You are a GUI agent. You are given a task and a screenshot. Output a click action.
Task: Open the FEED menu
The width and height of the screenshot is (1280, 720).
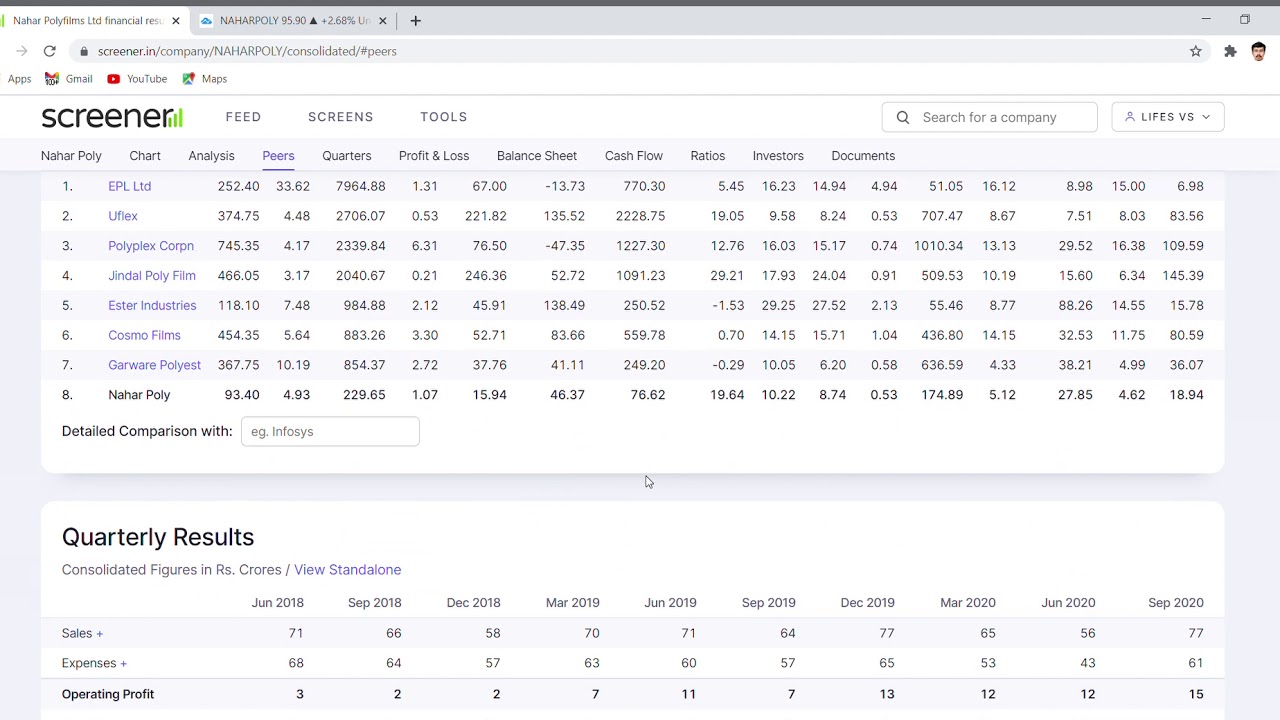(x=243, y=117)
